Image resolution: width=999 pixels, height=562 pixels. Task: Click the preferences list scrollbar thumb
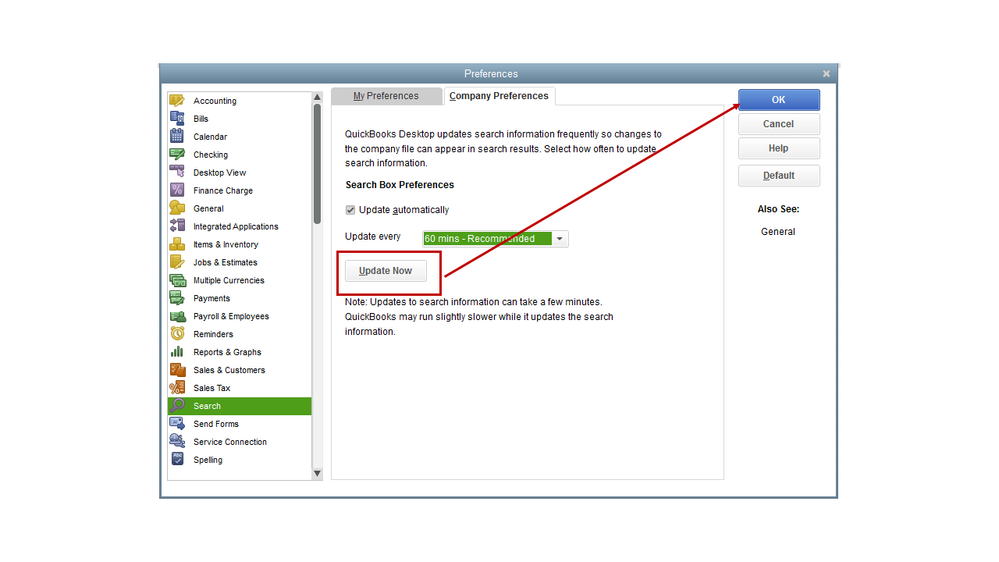pos(317,164)
